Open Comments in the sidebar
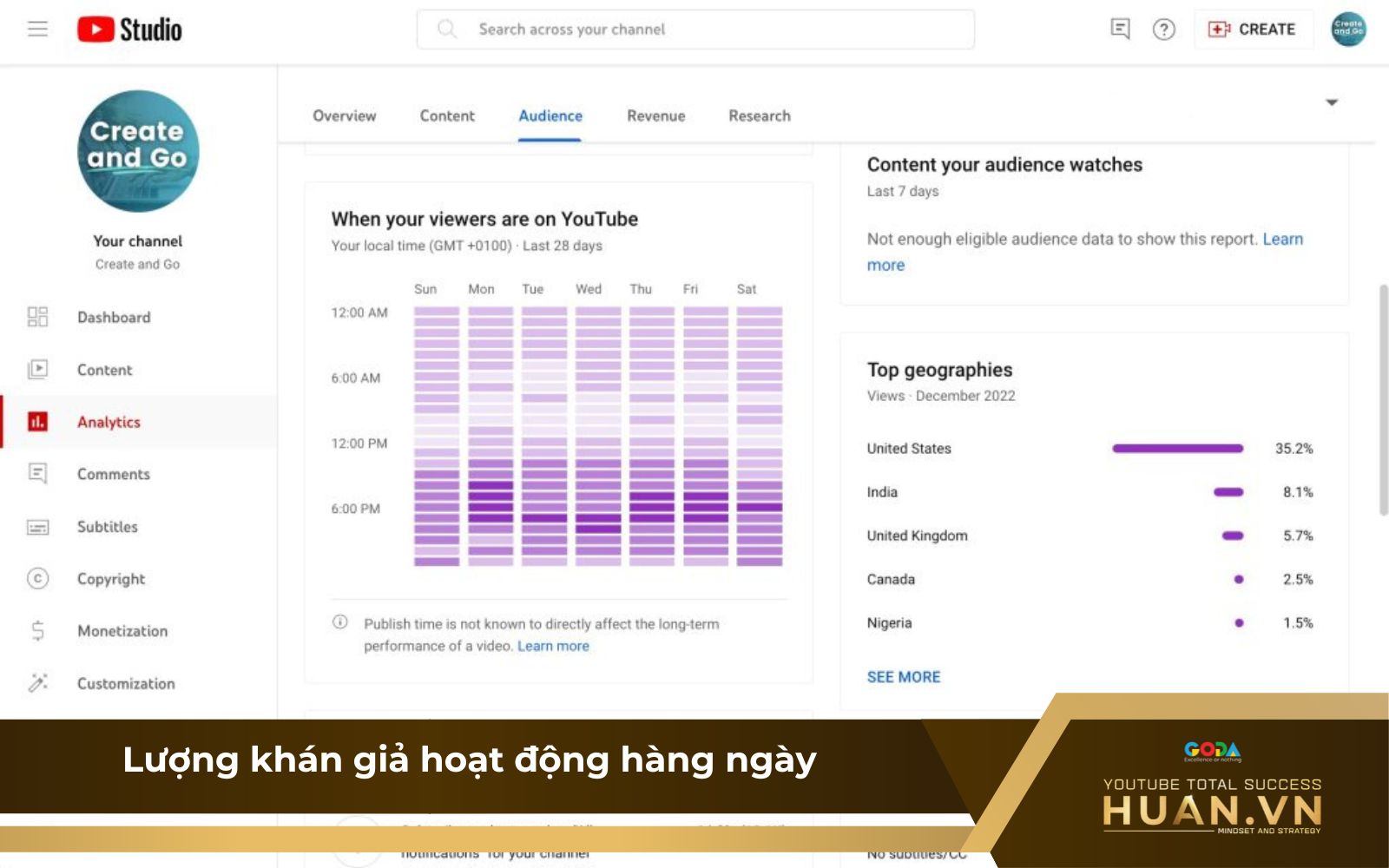1389x868 pixels. click(x=114, y=474)
